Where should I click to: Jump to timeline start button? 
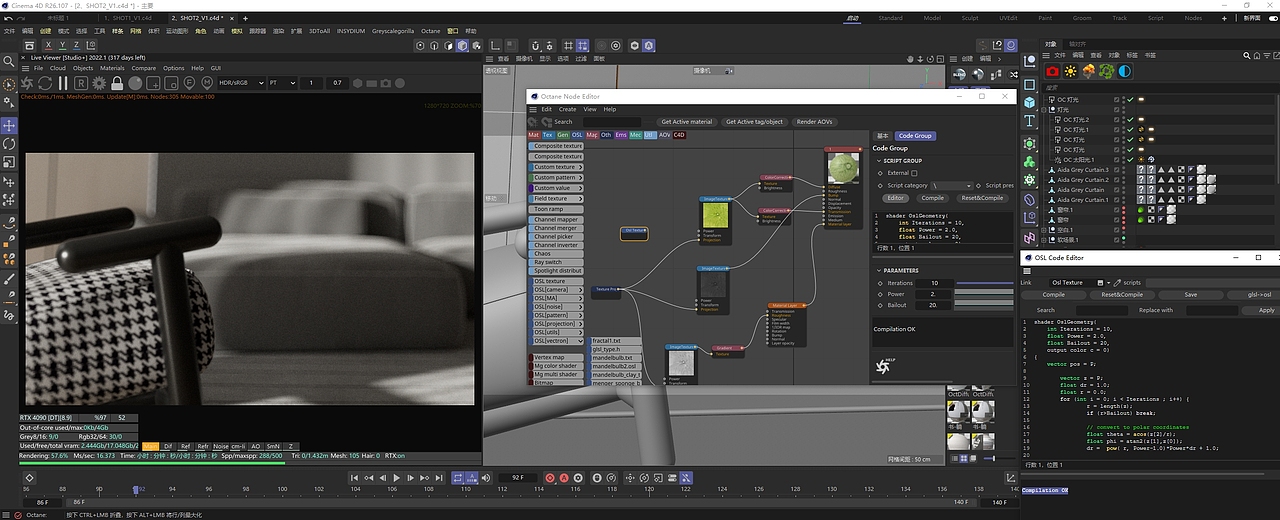[x=354, y=478]
